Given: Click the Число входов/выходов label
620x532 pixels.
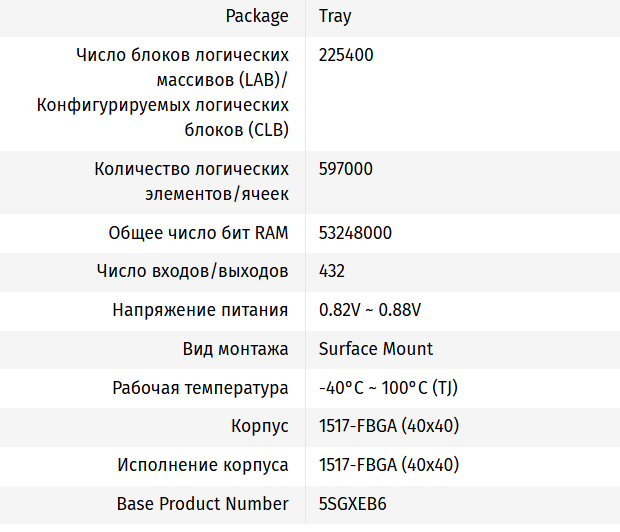Looking at the screenshot, I should click(193, 271).
